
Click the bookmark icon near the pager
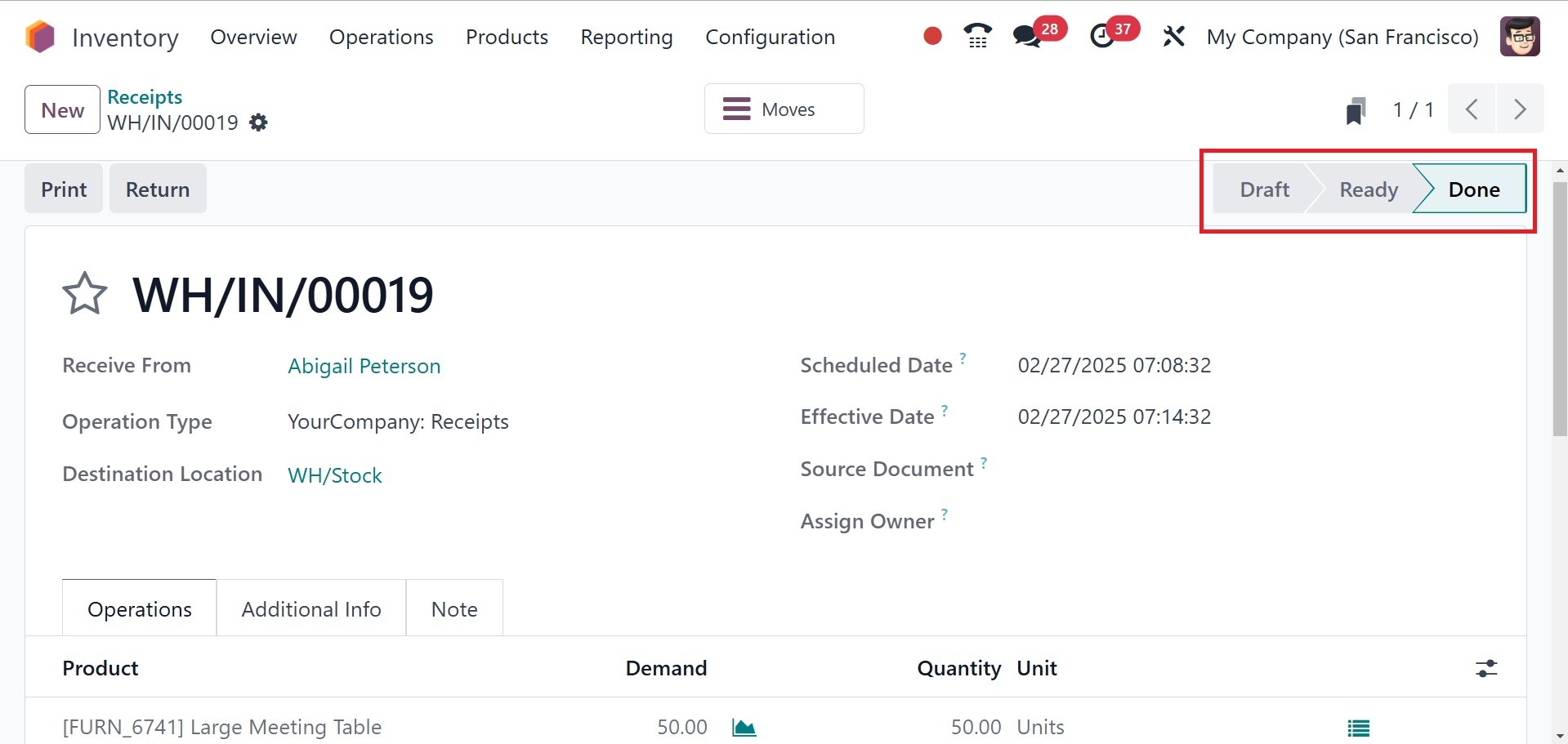1356,110
